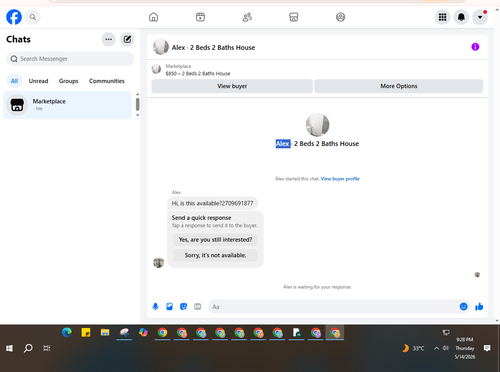Open the Chats options three-dot menu
Viewport: 500px width, 372px height.
point(108,39)
